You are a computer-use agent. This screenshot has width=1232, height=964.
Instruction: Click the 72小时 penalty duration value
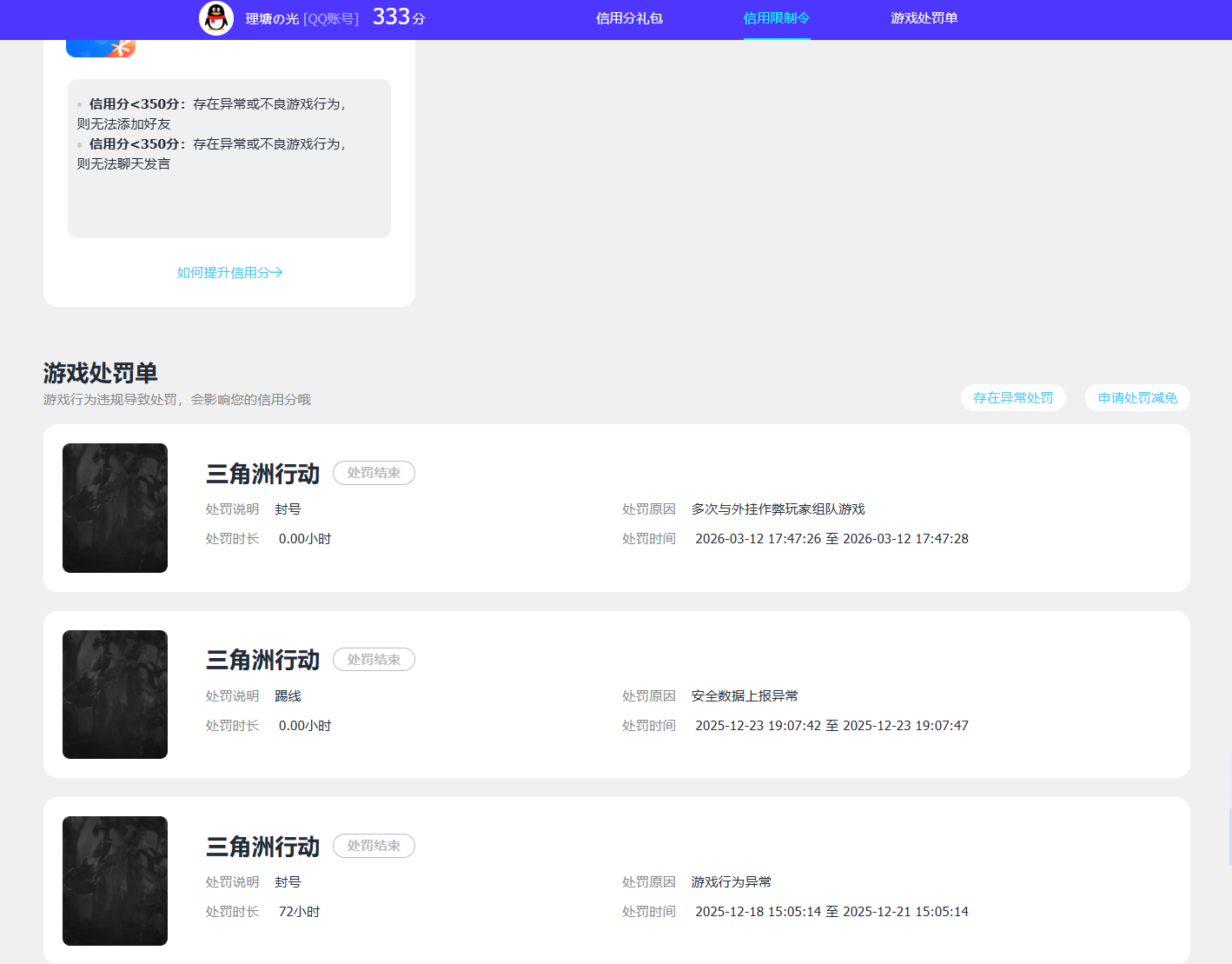point(299,911)
